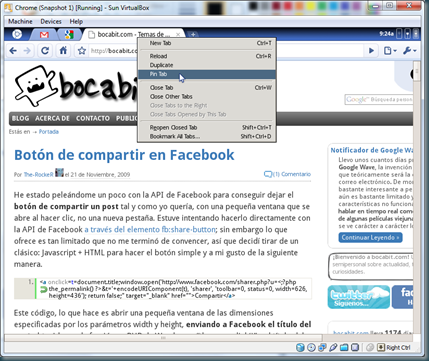
Task: Go back with the browser back arrow
Action: [13, 51]
